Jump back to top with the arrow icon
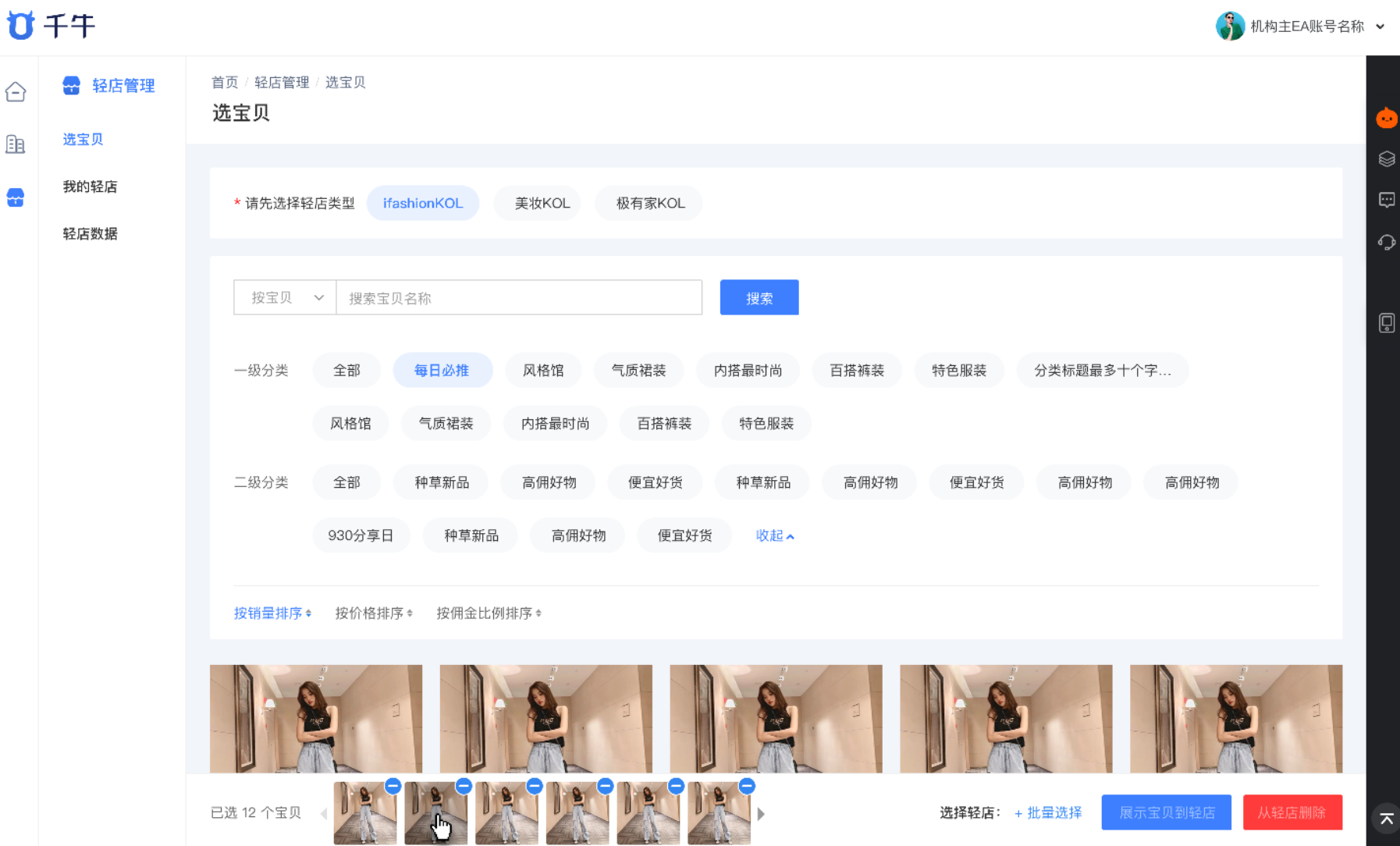Image resolution: width=1400 pixels, height=846 pixels. pyautogui.click(x=1387, y=819)
